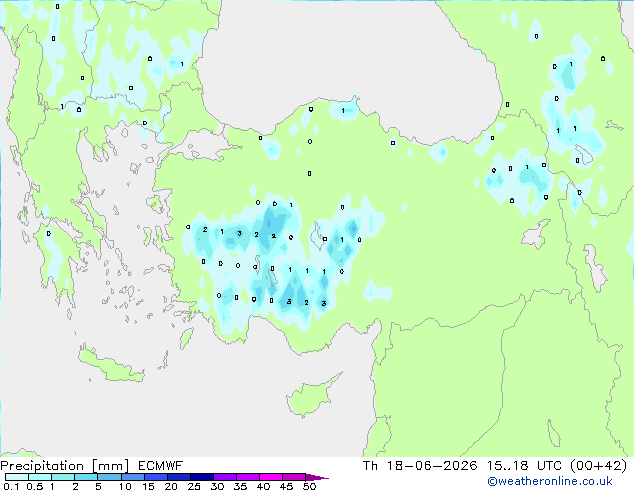Select the 0.1–0.5 mm legend swatch
Image resolution: width=634 pixels, height=490 pixels.
click(x=17, y=477)
